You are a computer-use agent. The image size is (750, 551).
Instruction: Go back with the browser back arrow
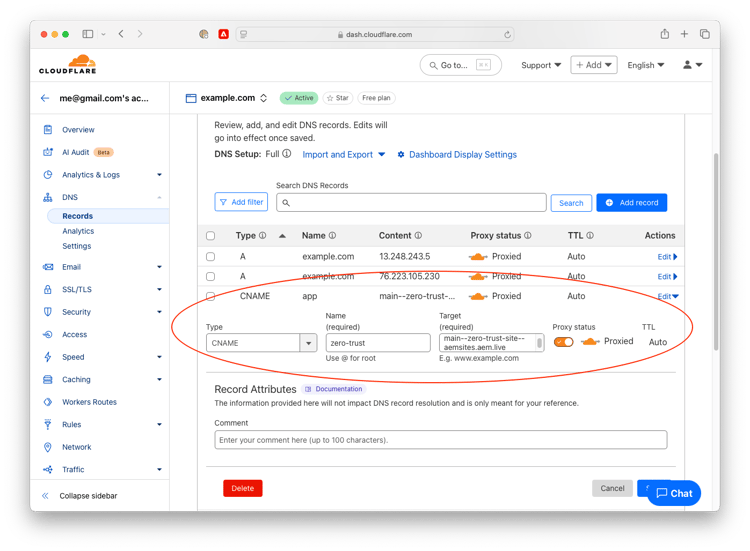pos(121,34)
